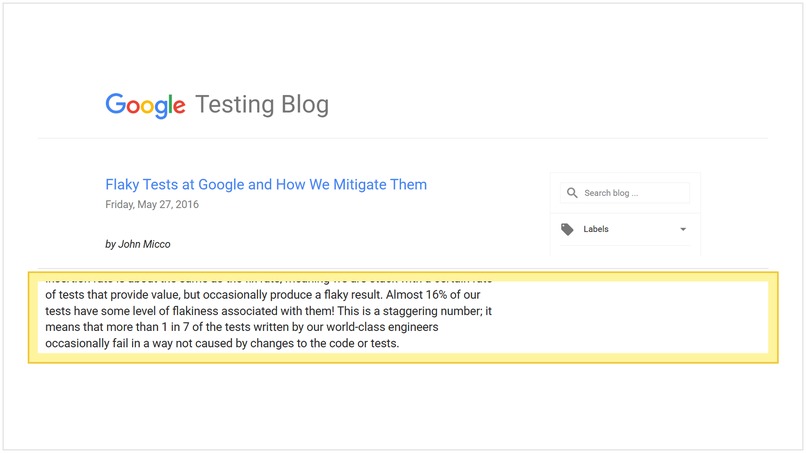Click the last line ending code or tests
This screenshot has width=806, height=453.
(222, 343)
